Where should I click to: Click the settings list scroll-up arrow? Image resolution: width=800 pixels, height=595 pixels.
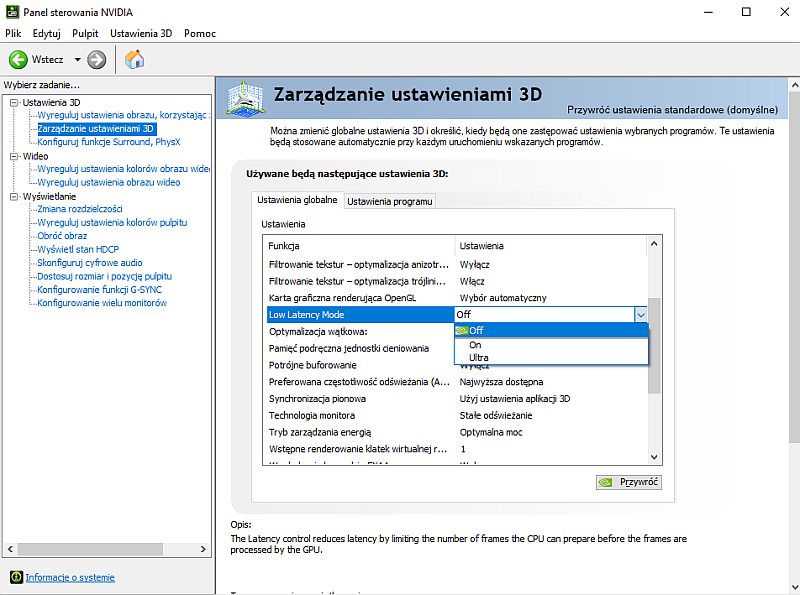(x=654, y=244)
